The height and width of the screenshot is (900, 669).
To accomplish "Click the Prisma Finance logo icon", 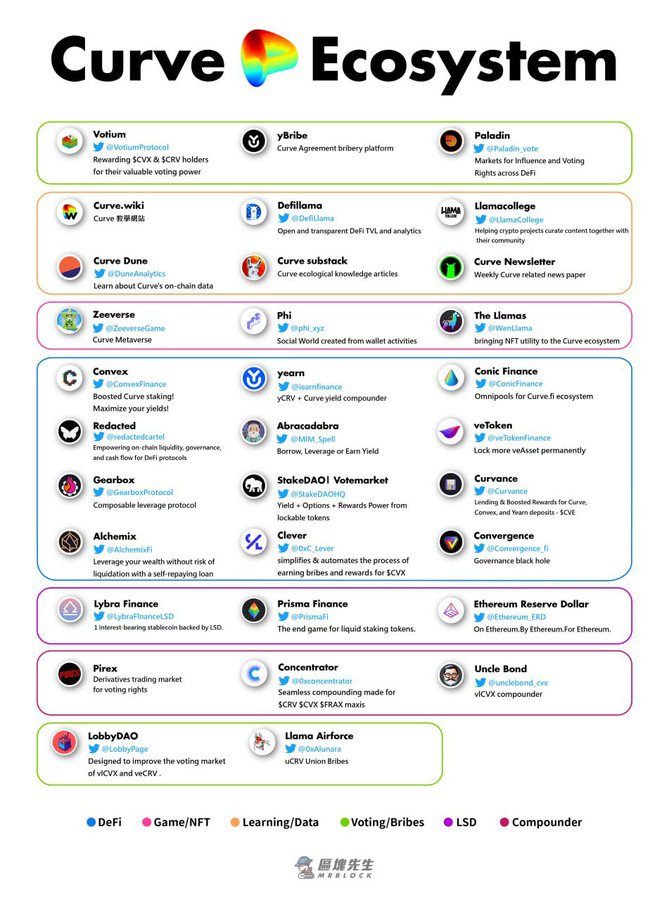I will click(x=254, y=610).
